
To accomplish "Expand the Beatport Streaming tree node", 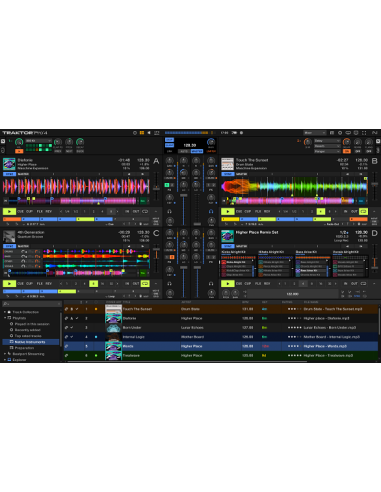I will pos(5,354).
